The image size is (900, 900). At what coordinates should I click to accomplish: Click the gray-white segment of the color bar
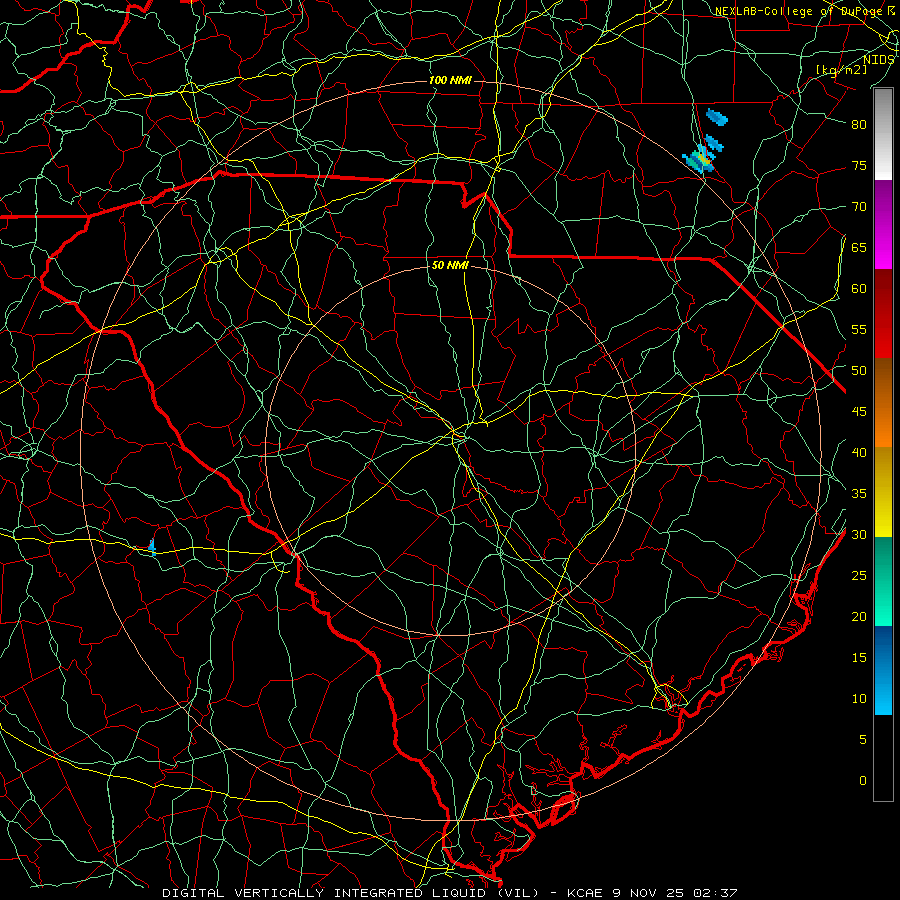pyautogui.click(x=883, y=134)
